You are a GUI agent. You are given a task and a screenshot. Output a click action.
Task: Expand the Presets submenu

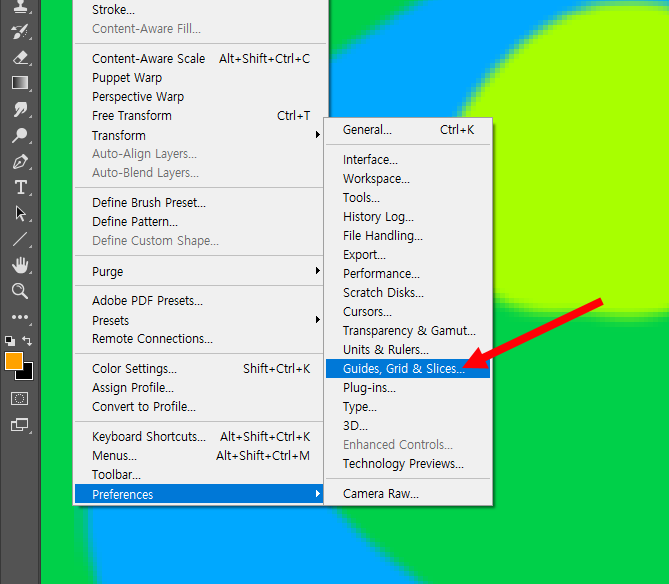(198, 320)
